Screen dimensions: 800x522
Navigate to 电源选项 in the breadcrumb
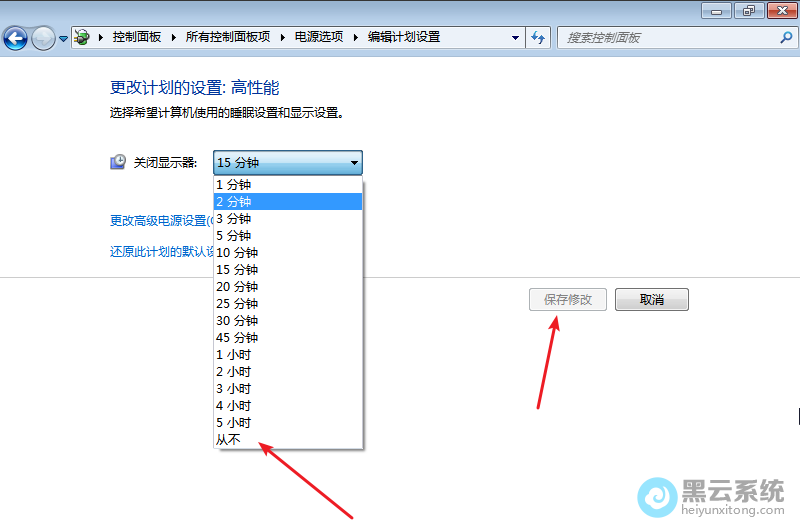[x=318, y=37]
